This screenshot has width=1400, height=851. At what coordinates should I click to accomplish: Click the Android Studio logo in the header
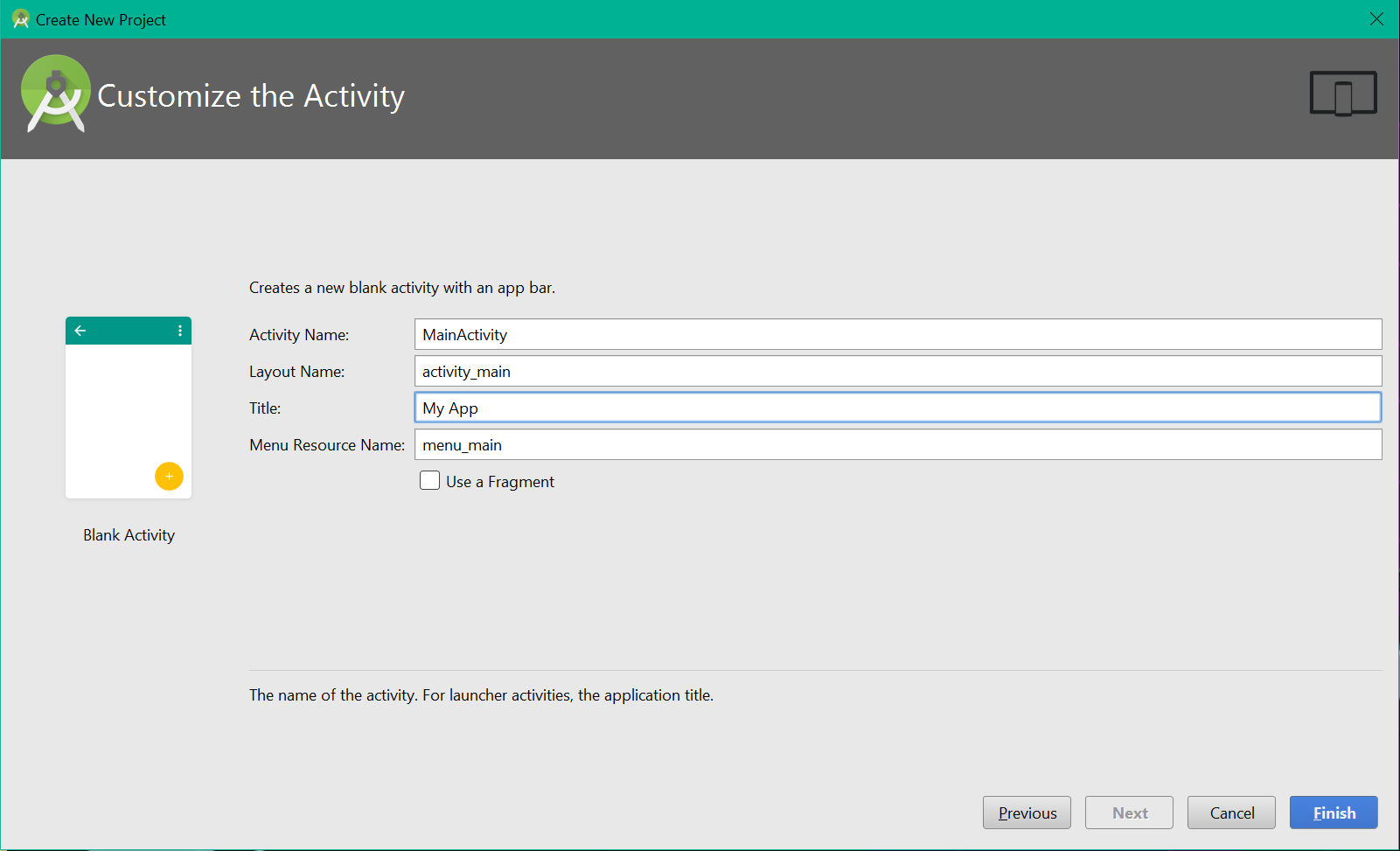tap(56, 94)
